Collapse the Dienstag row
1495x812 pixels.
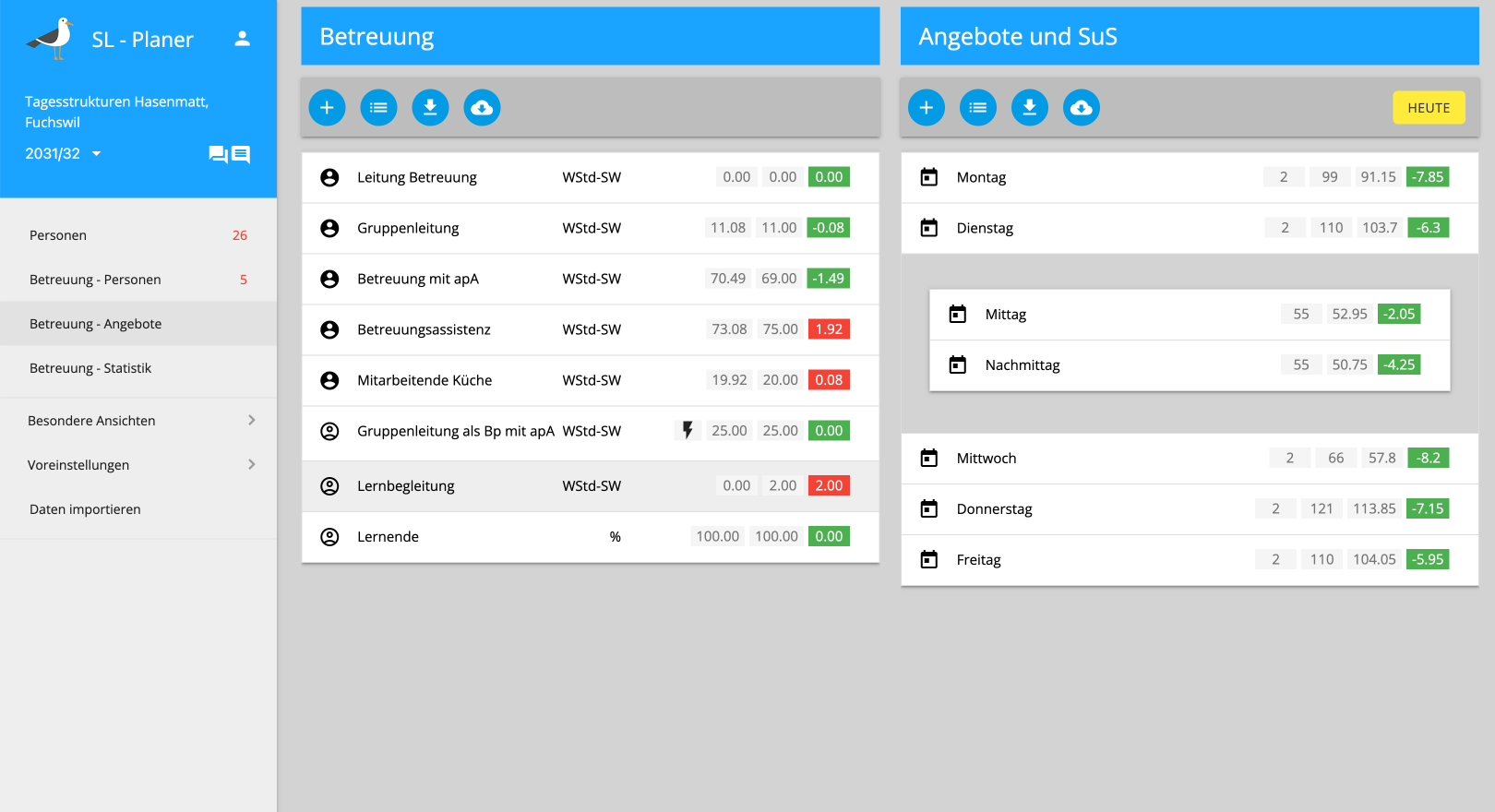[985, 228]
